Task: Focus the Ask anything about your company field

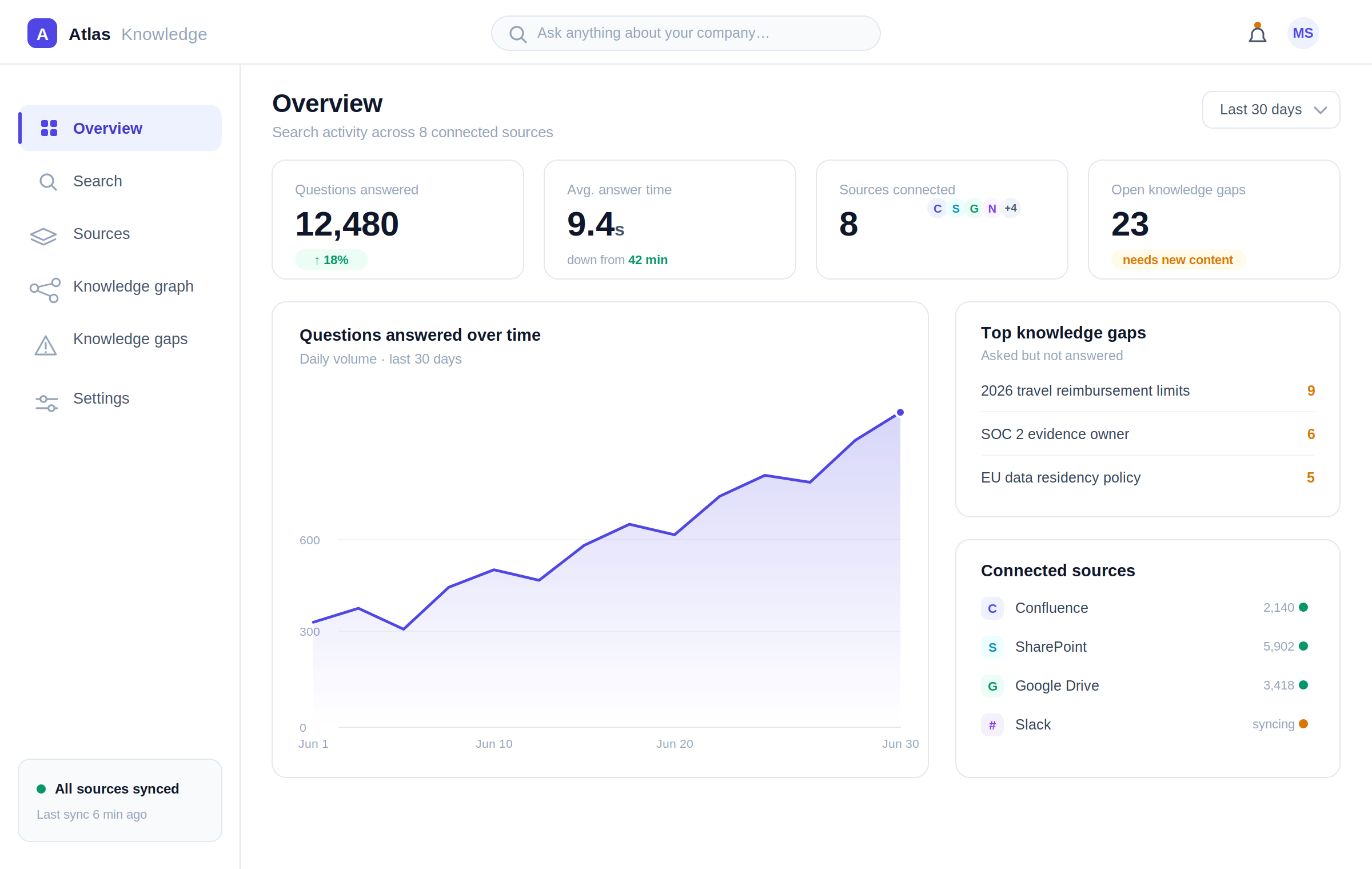Action: (685, 33)
